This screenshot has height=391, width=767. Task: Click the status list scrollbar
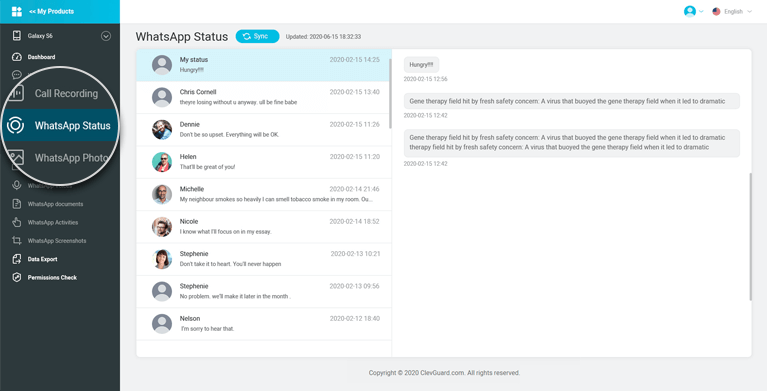[390, 93]
